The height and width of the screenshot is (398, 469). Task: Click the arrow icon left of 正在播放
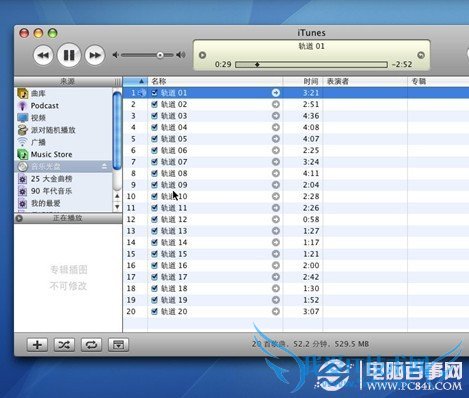[19, 218]
